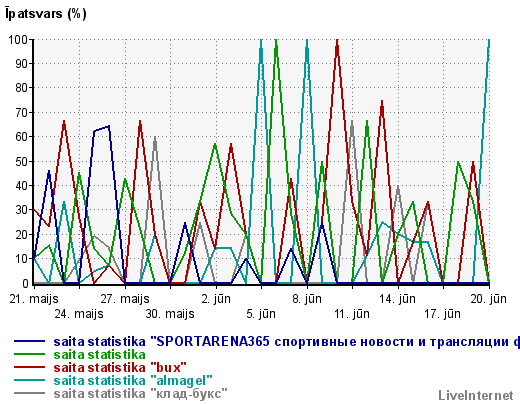The height and width of the screenshot is (405, 520).
Task: Click the "21. maijs" date label
Action: coord(34,299)
